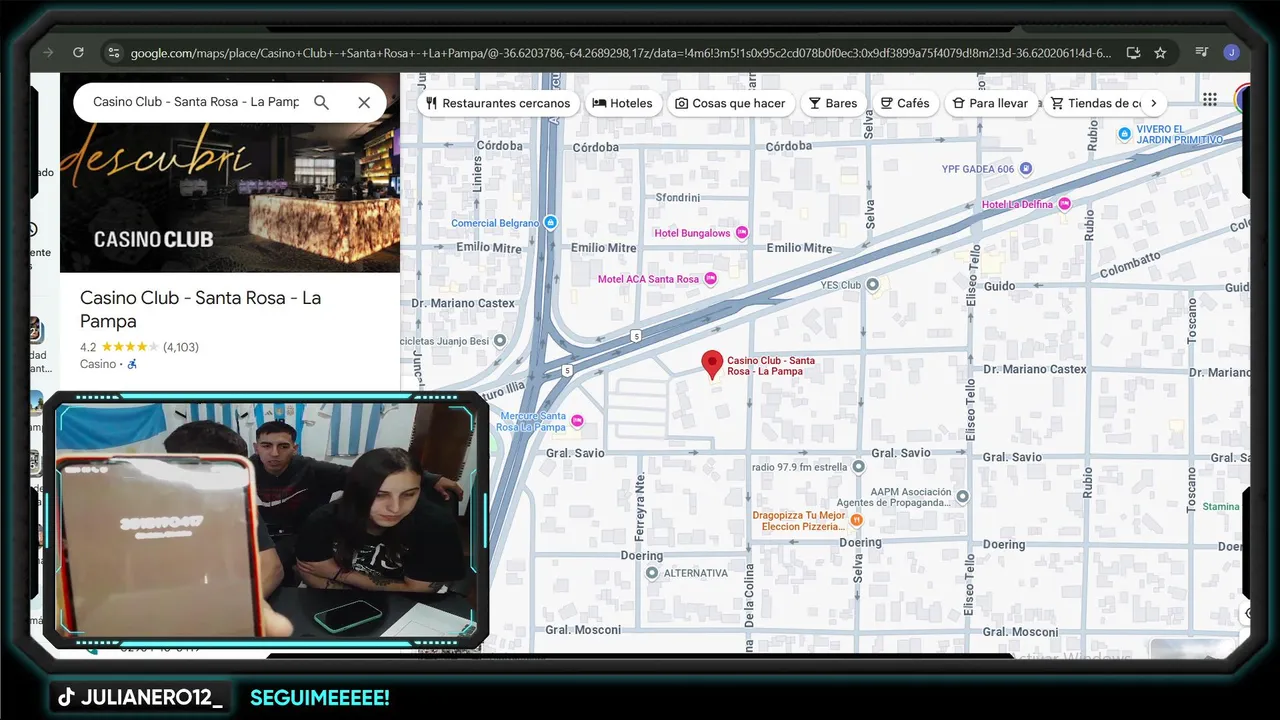This screenshot has width=1280, height=720.
Task: Click the TikTok logo in stream overlay
Action: [x=66, y=697]
